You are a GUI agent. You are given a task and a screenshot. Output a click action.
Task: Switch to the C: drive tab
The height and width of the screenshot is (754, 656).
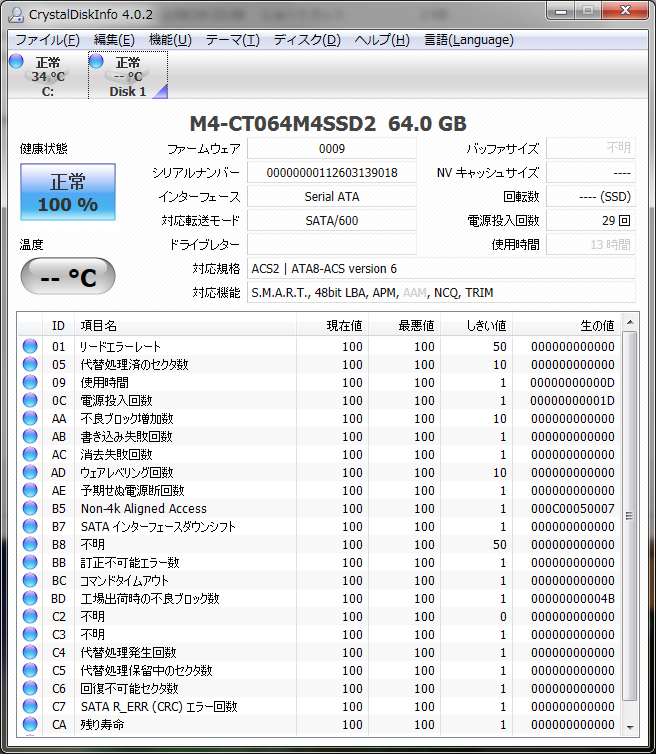click(47, 75)
